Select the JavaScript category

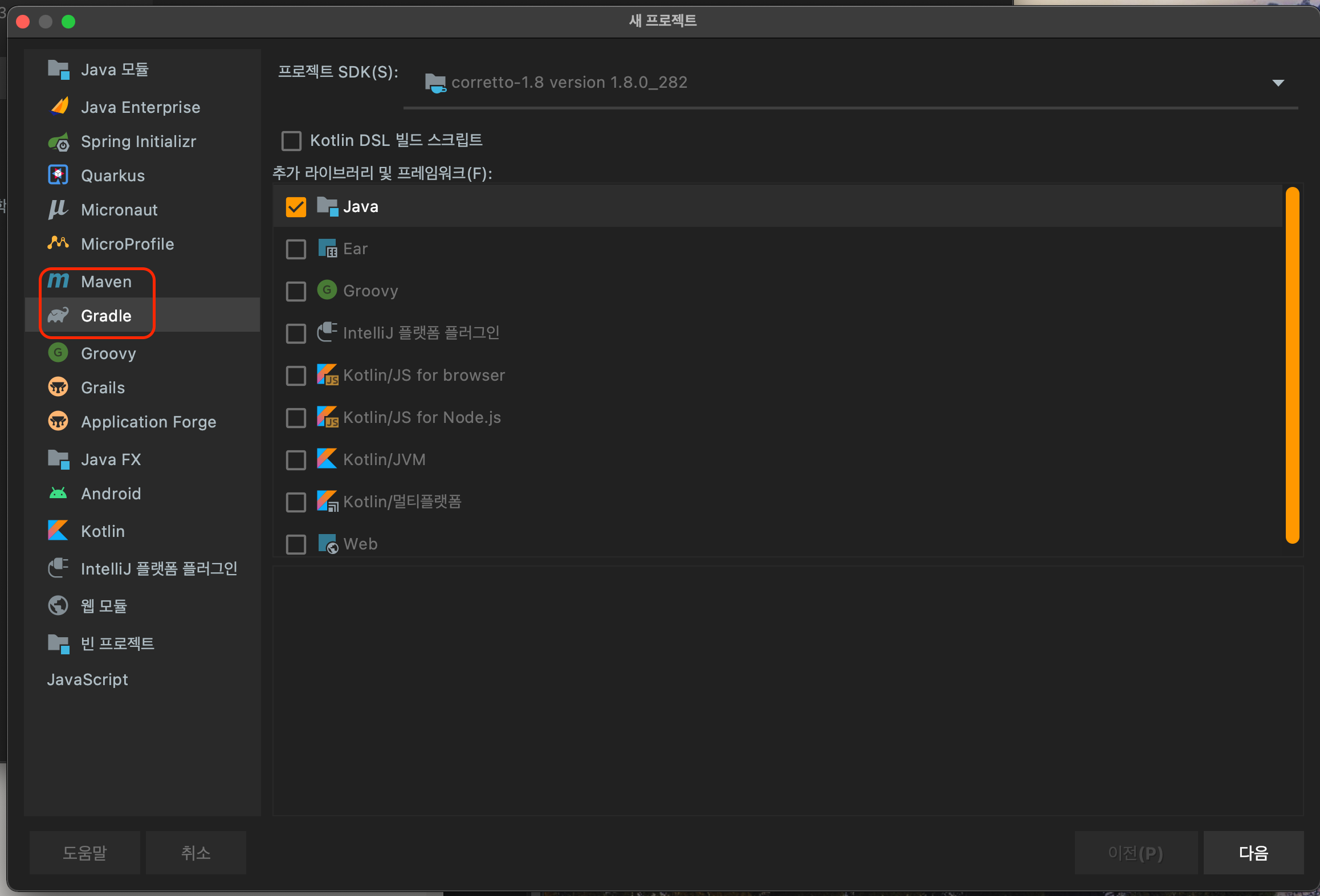click(87, 679)
